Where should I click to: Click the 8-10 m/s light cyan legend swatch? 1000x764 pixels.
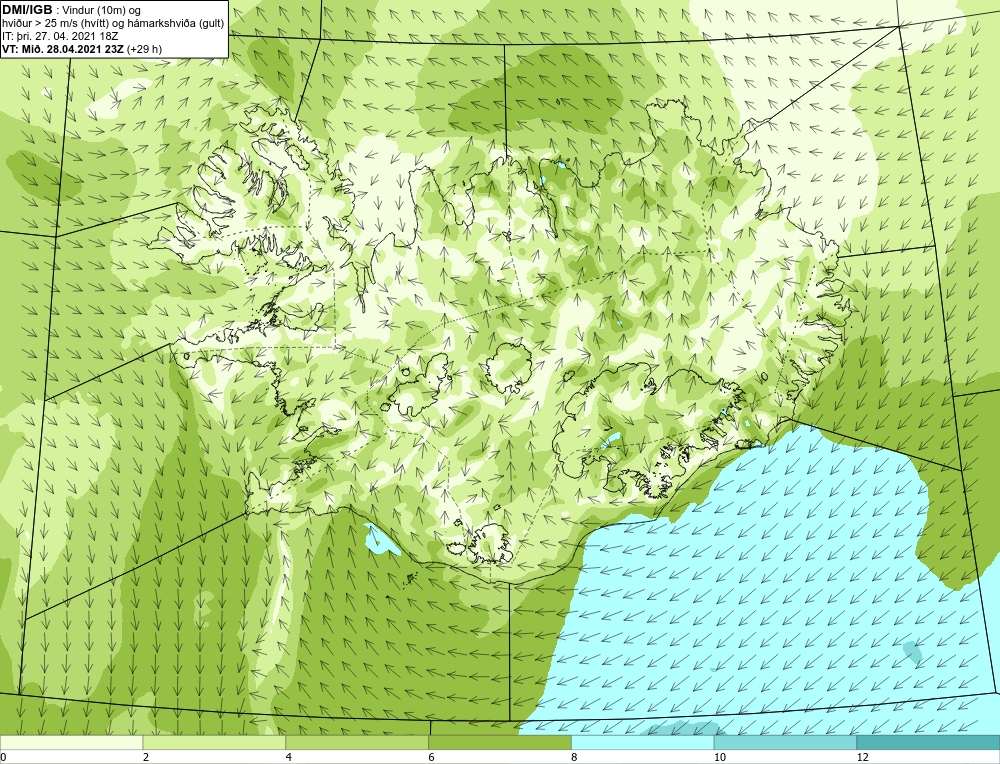tap(643, 743)
